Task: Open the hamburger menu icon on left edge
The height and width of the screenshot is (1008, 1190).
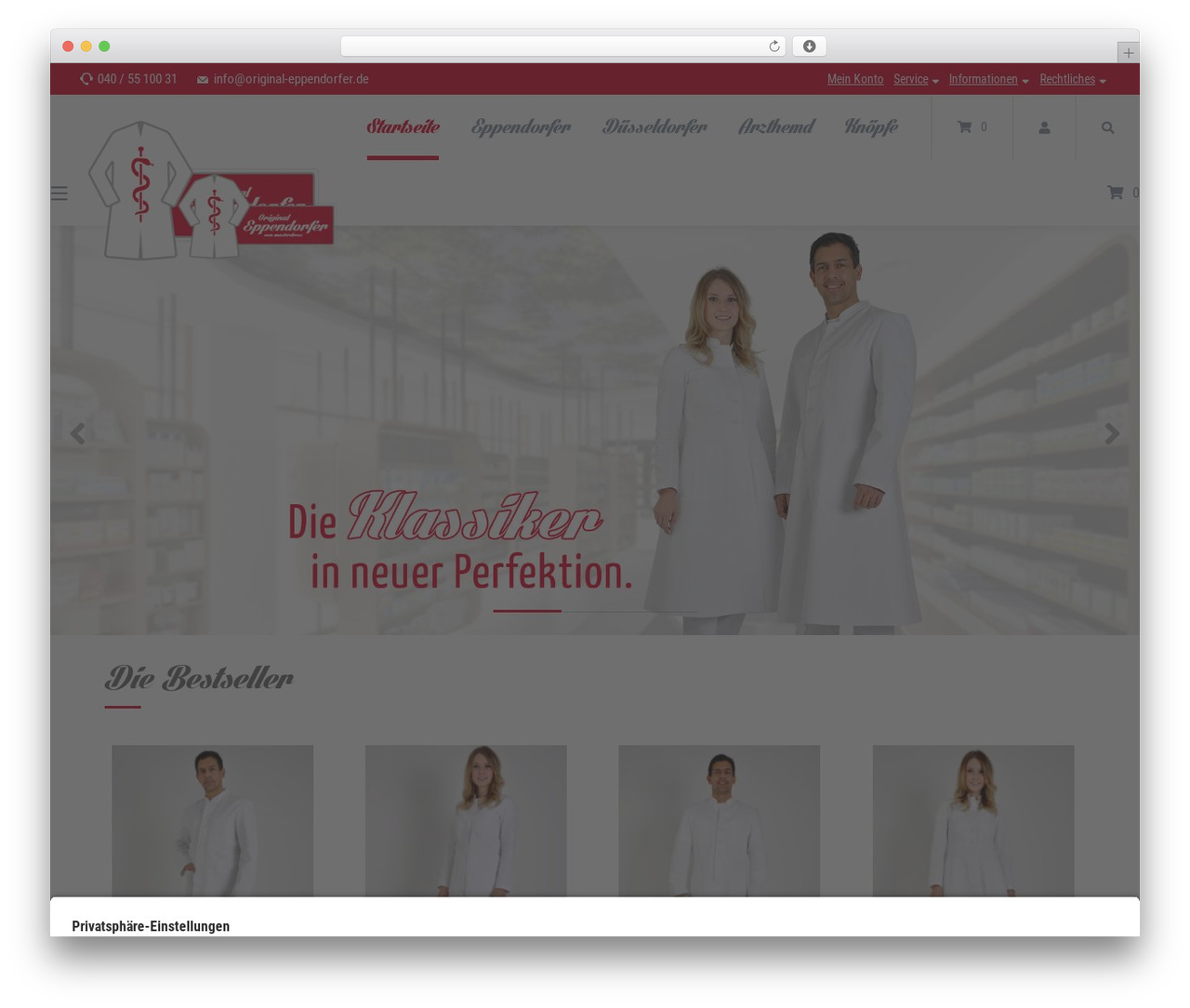Action: [x=59, y=192]
